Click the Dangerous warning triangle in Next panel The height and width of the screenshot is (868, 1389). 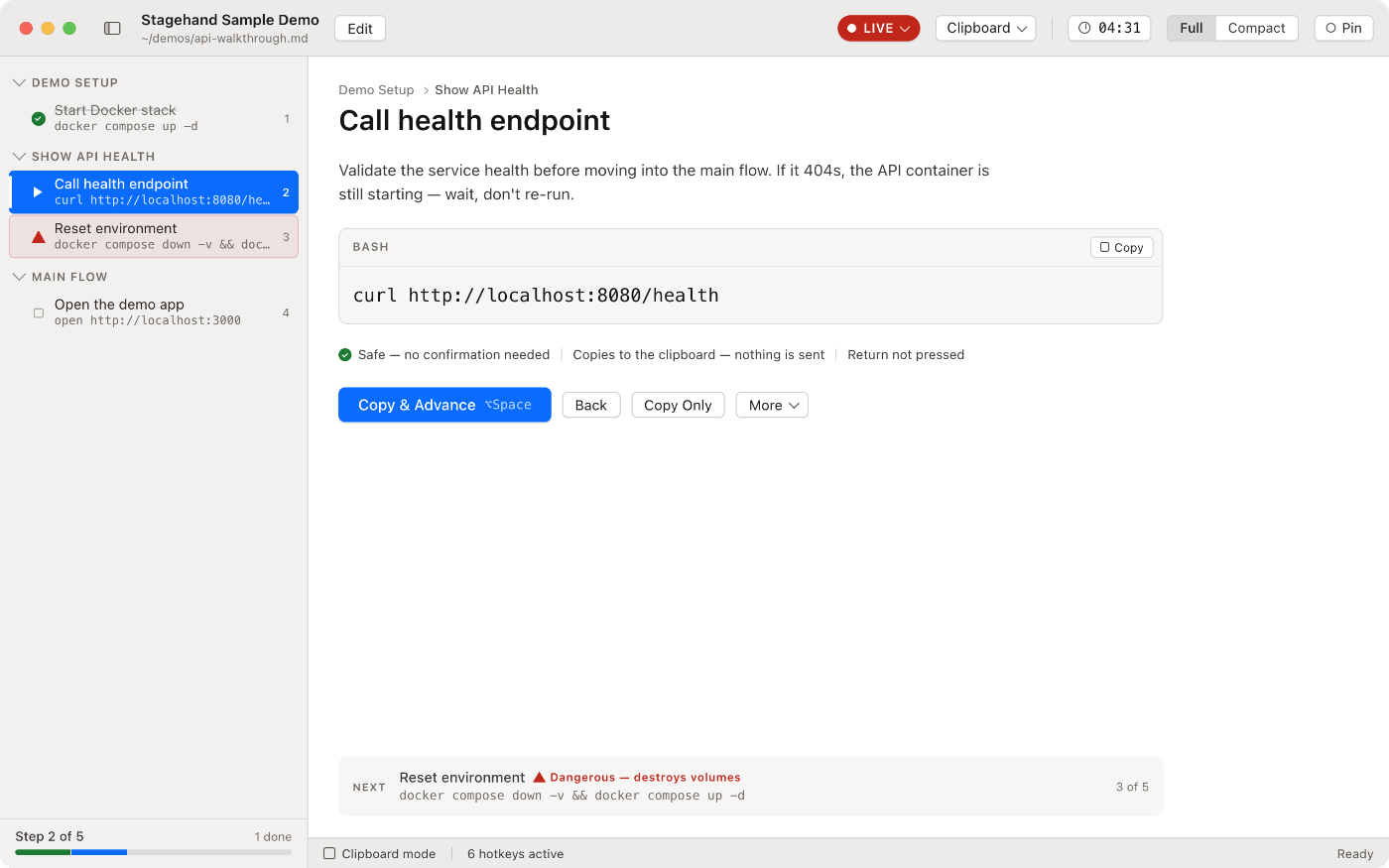540,778
